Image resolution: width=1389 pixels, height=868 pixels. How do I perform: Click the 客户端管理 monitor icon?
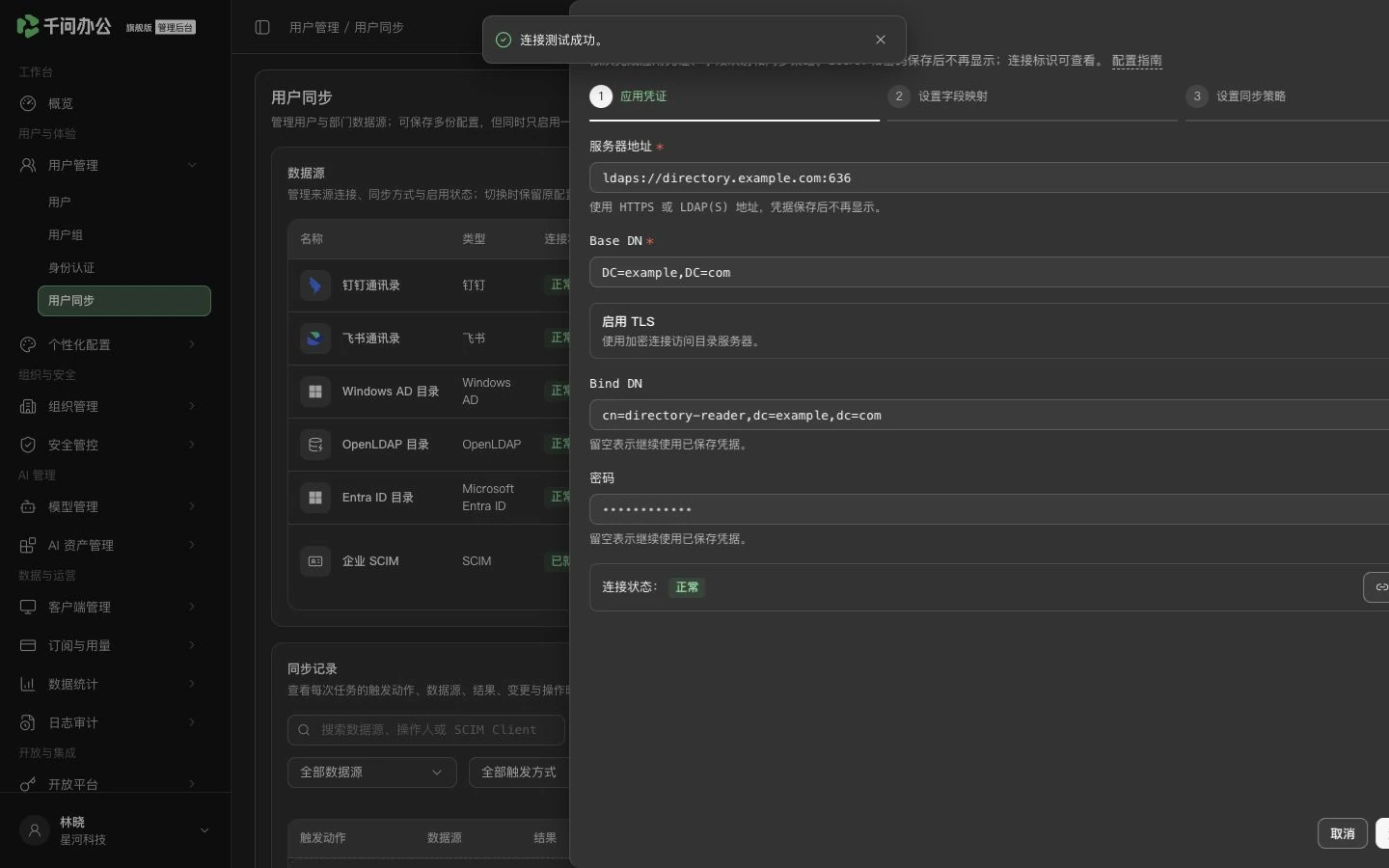28,607
